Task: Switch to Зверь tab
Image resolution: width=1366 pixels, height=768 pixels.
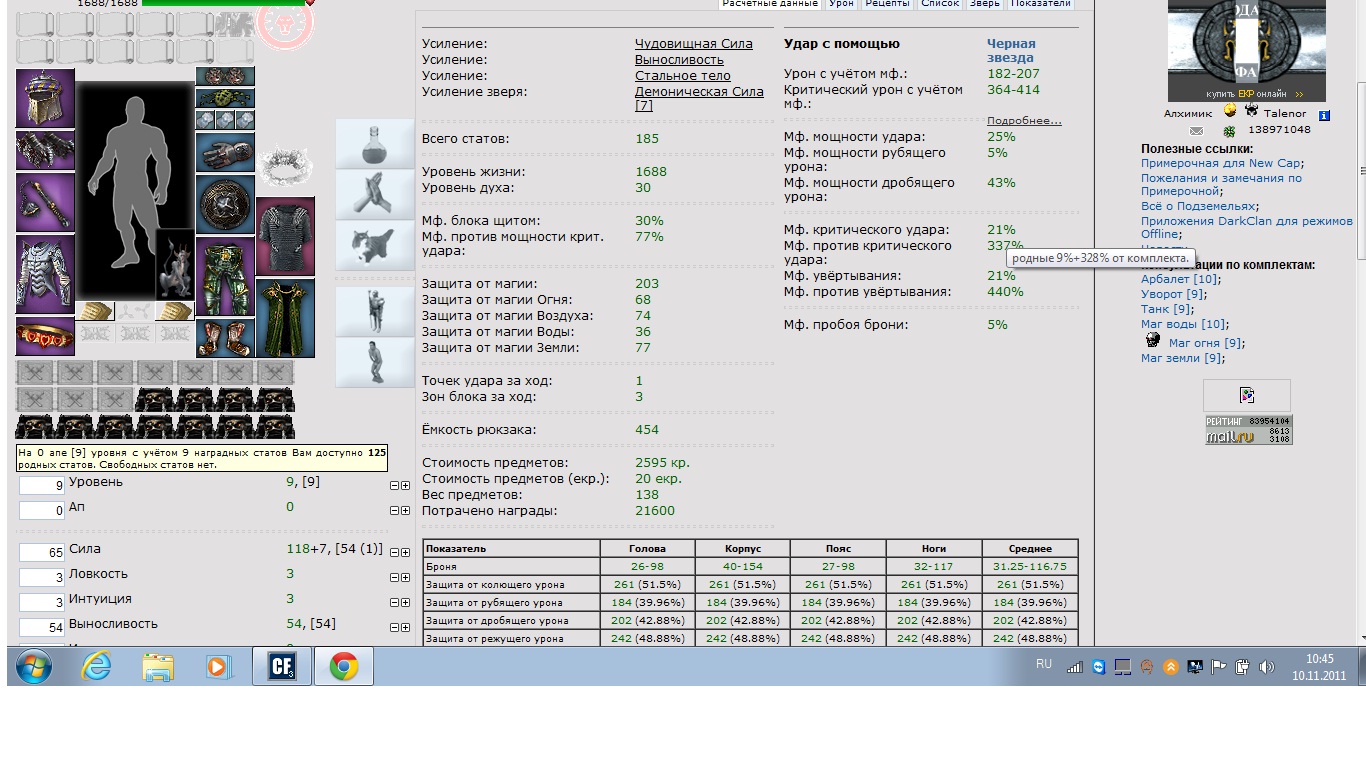Action: pyautogui.click(x=985, y=4)
